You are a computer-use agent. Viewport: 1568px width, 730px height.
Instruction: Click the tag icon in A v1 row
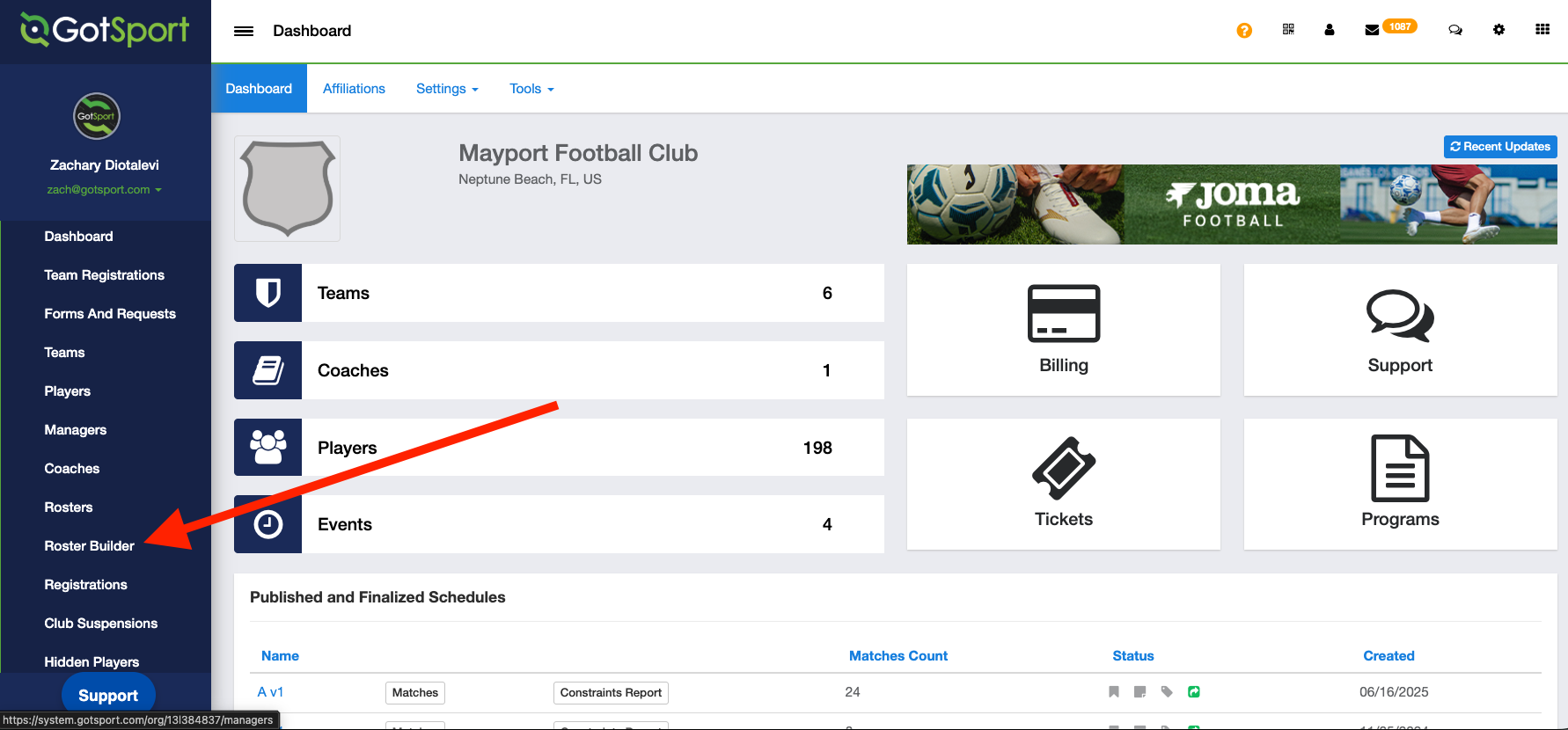click(x=1167, y=692)
